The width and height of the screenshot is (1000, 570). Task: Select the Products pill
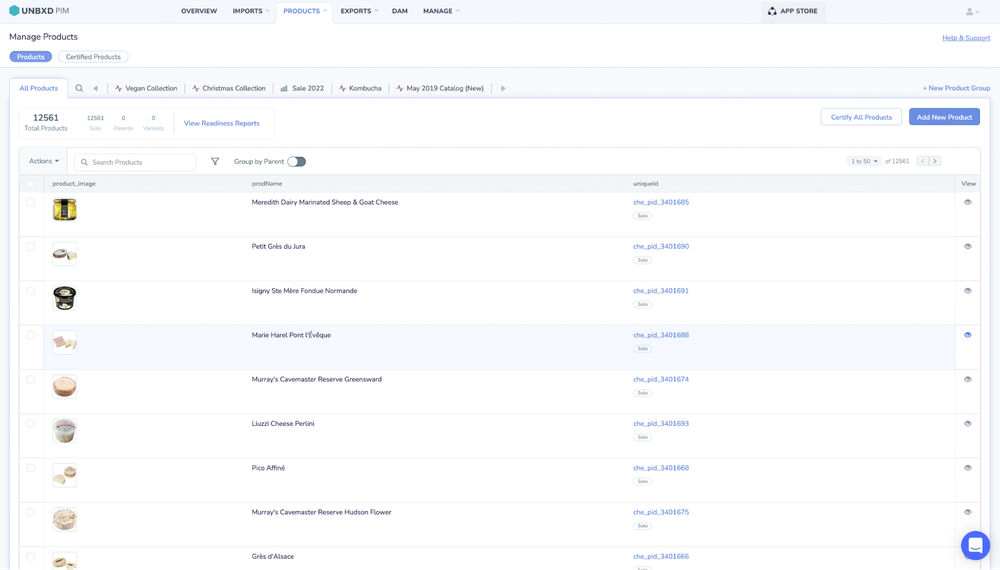coord(31,57)
